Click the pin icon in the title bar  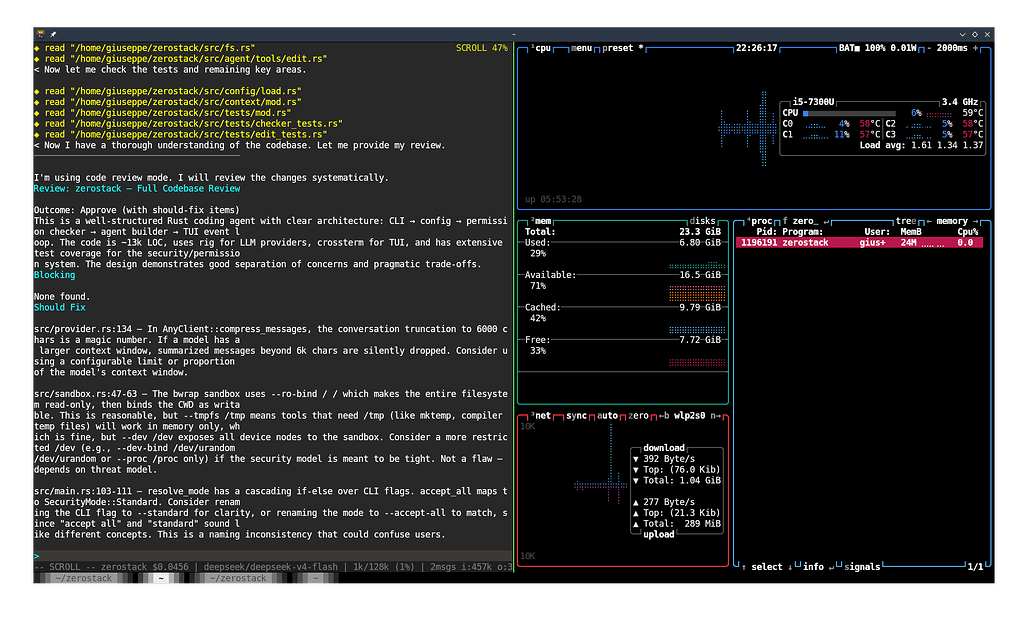click(53, 34)
